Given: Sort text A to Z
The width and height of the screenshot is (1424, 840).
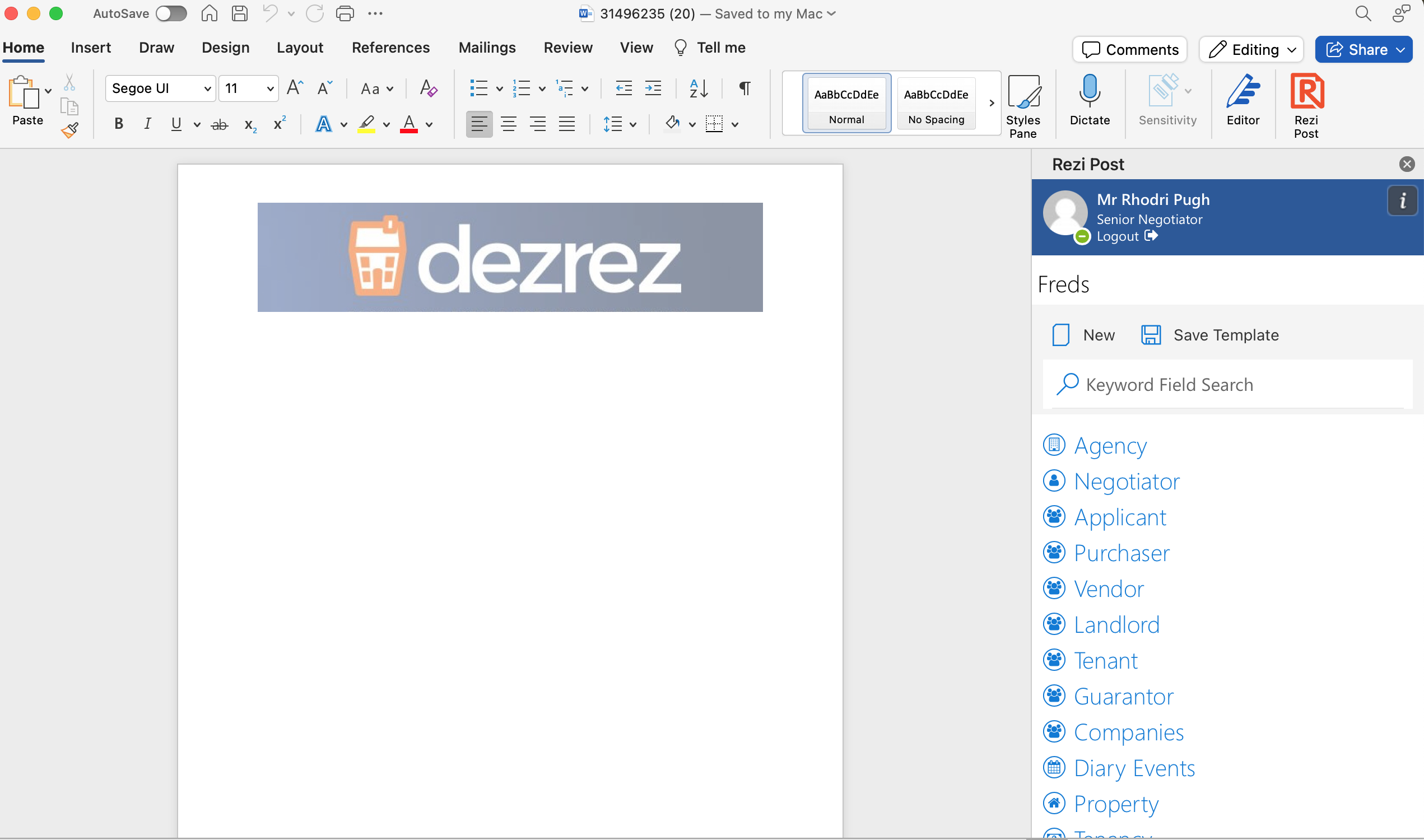Looking at the screenshot, I should point(698,88).
